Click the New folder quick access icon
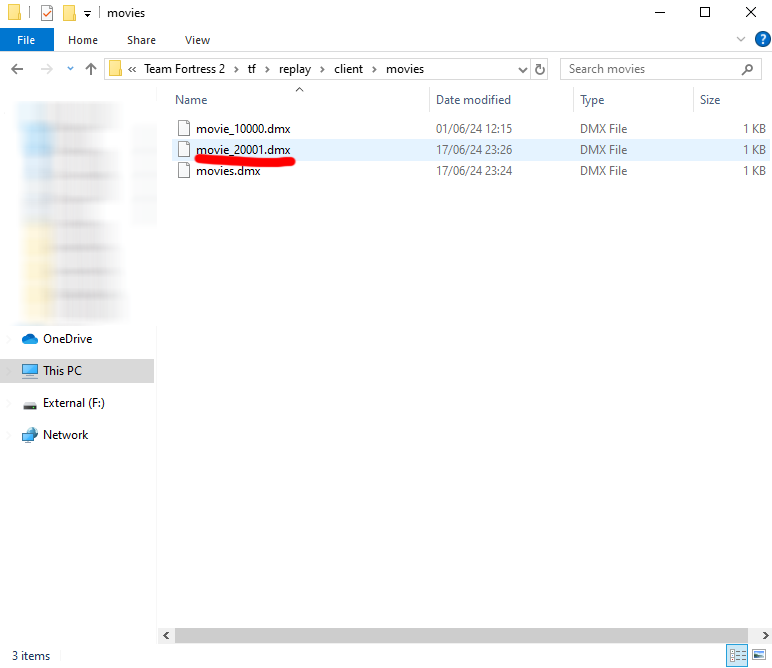This screenshot has width=772, height=668. (x=69, y=13)
